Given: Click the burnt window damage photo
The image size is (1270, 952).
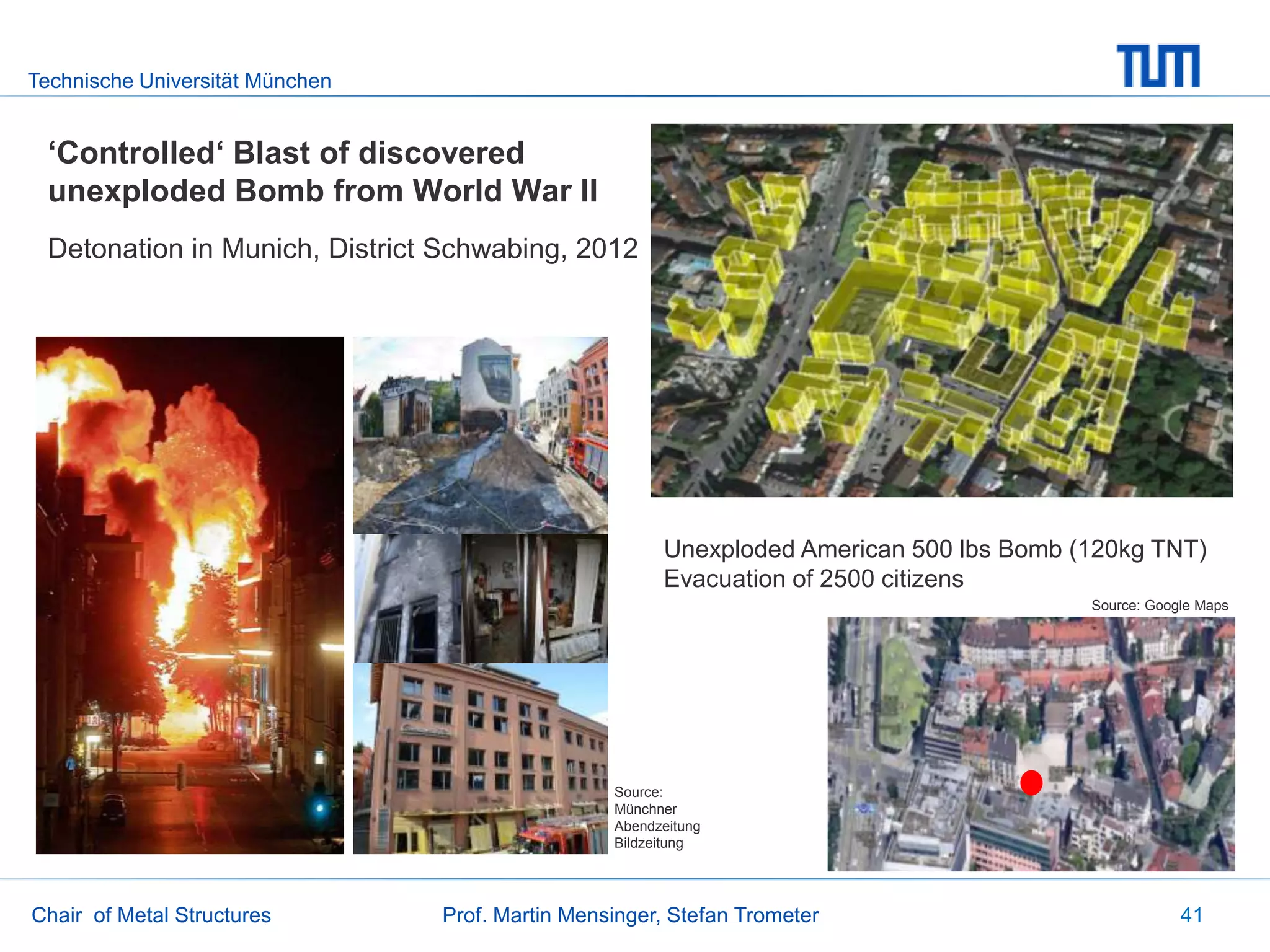Looking at the screenshot, I should coord(407,599).
